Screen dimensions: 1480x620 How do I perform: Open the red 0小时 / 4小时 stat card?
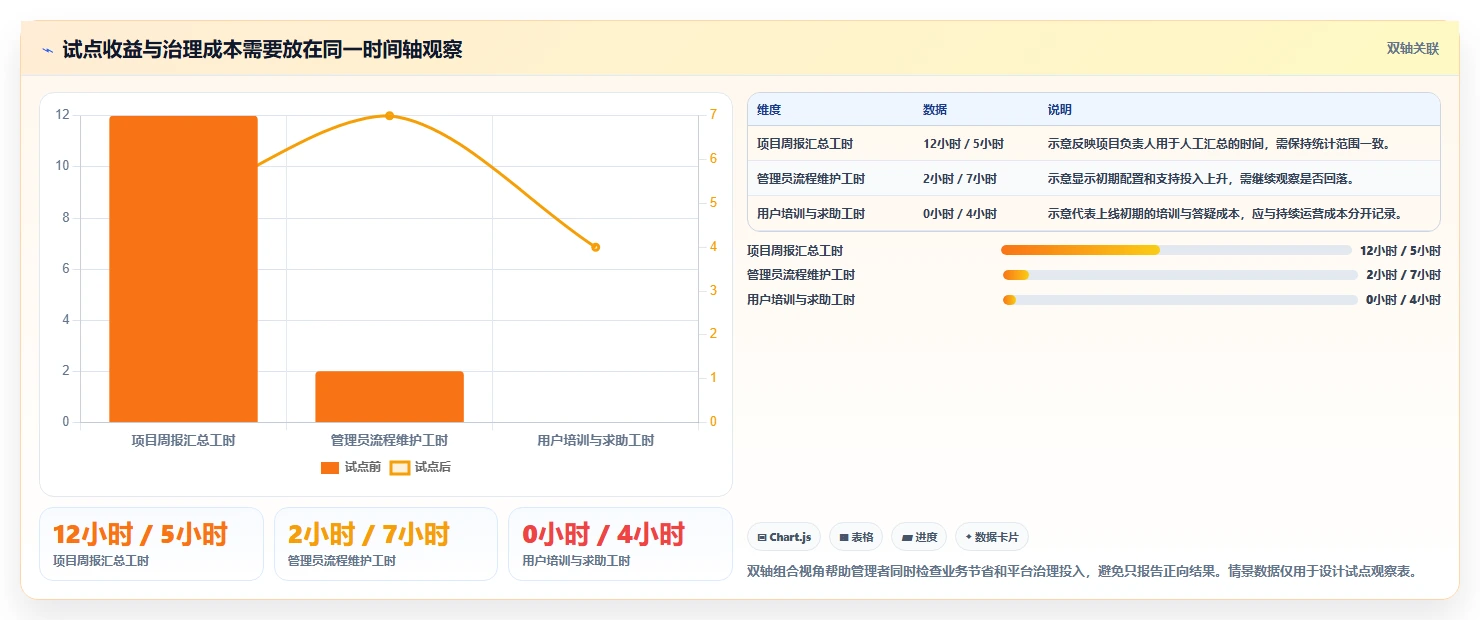[620, 544]
